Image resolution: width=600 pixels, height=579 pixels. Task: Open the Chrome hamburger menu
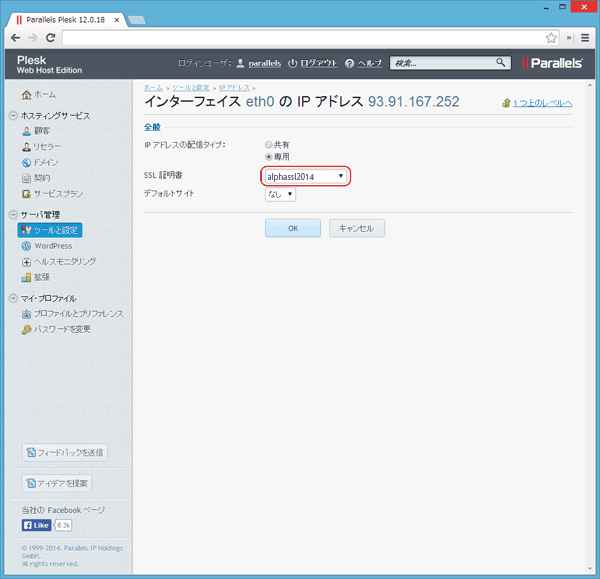point(585,38)
